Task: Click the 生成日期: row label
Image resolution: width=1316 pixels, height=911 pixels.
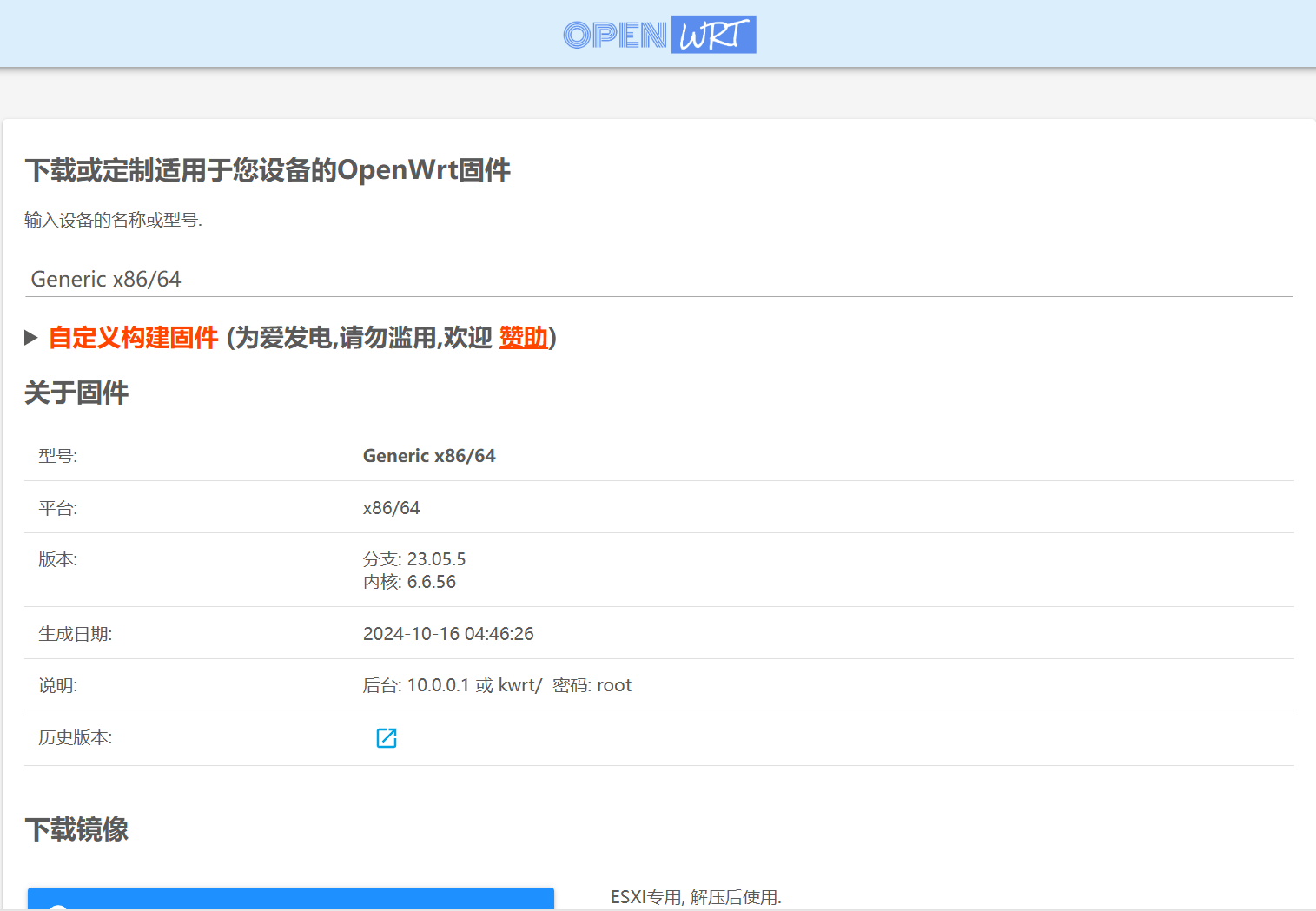Action: coord(76,634)
